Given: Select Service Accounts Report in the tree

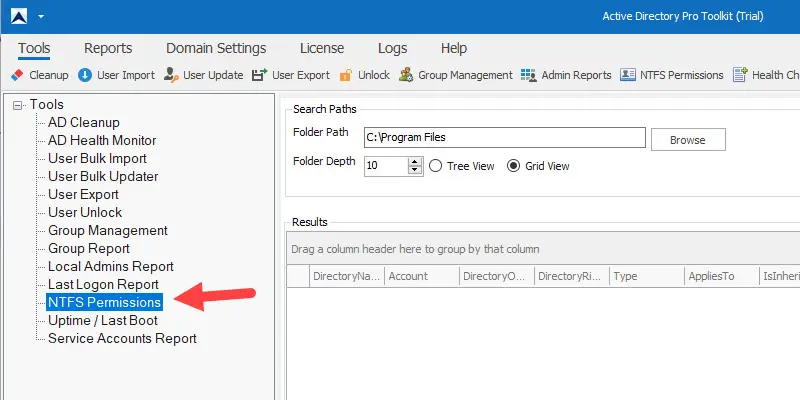Looking at the screenshot, I should tap(122, 339).
